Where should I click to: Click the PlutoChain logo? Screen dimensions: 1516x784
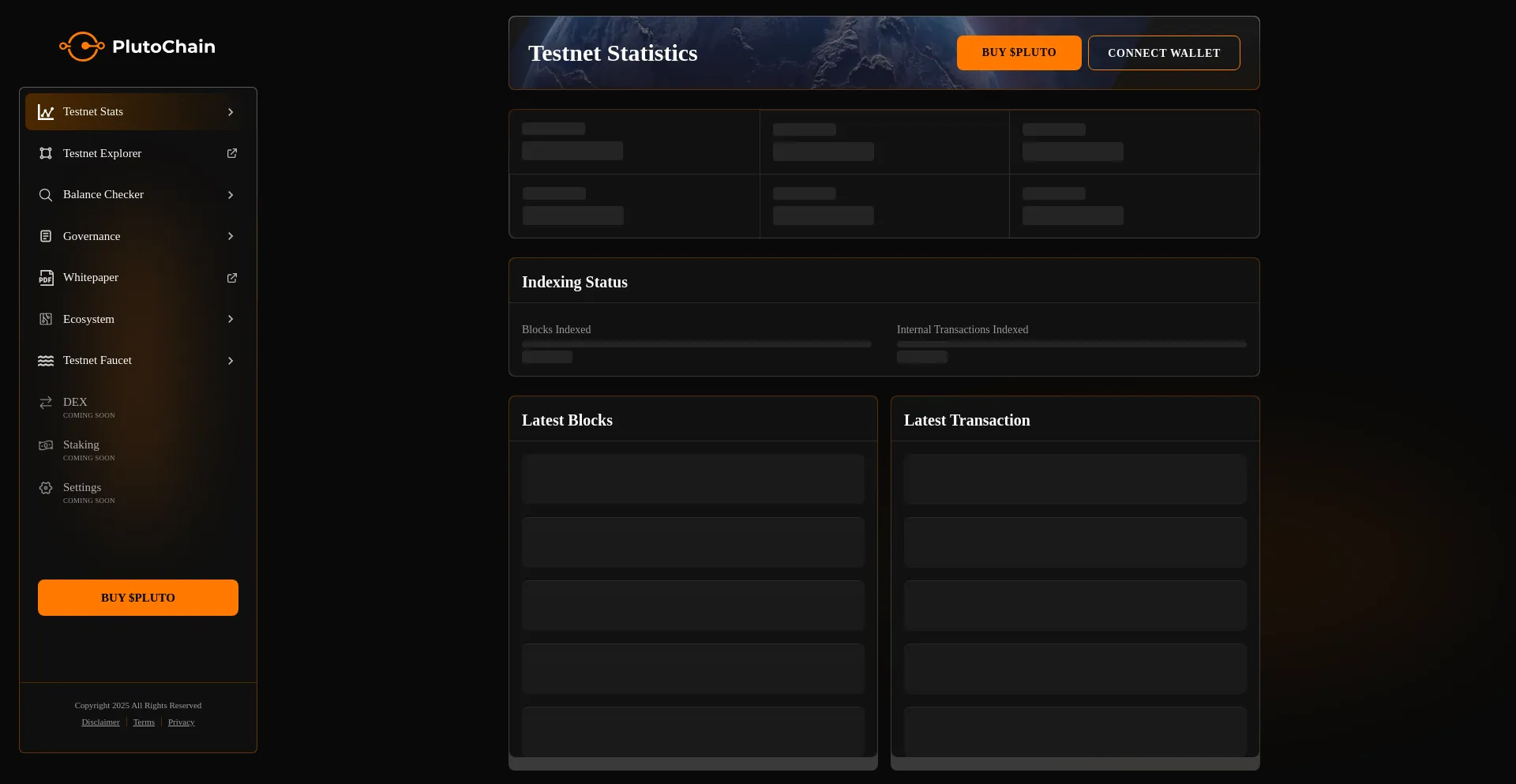(137, 47)
